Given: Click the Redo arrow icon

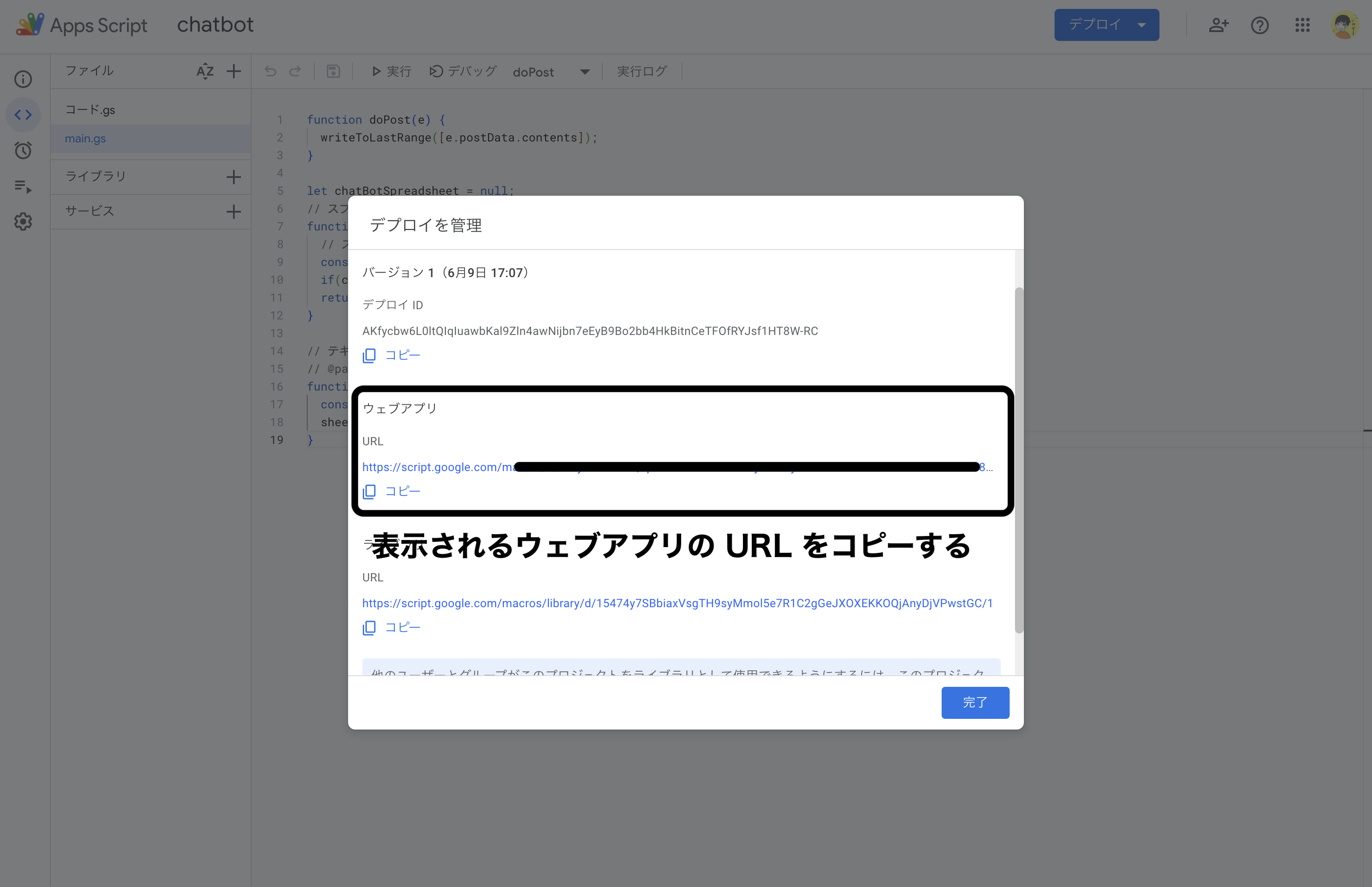Looking at the screenshot, I should (295, 72).
